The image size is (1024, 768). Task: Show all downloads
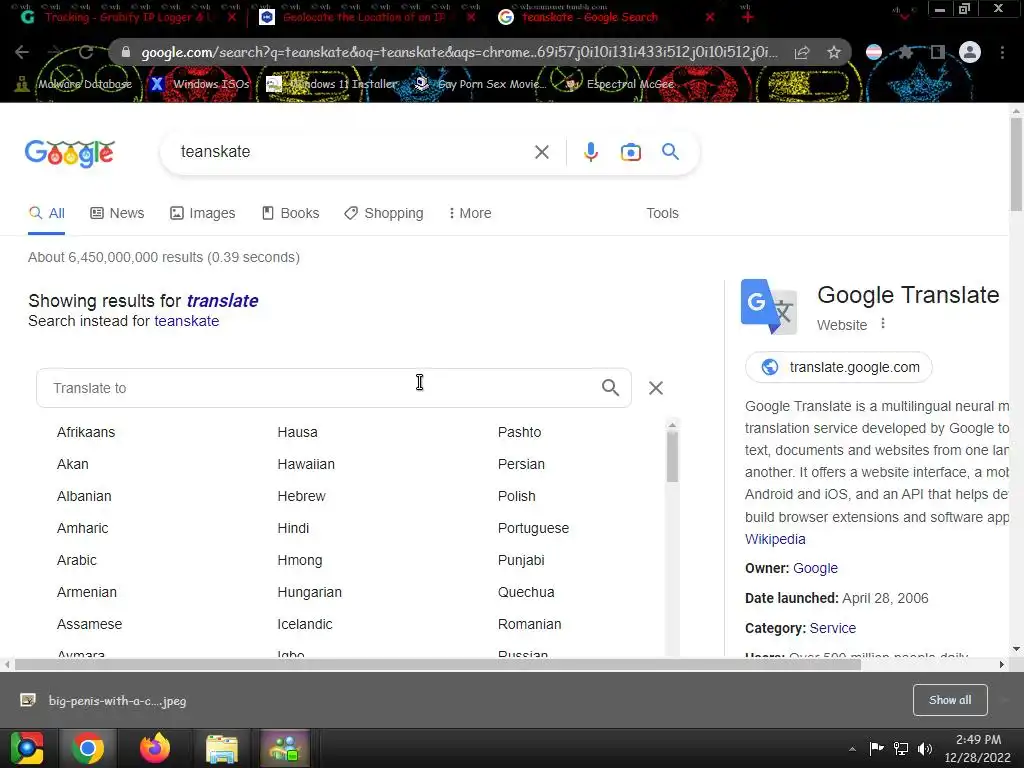pyautogui.click(x=950, y=700)
